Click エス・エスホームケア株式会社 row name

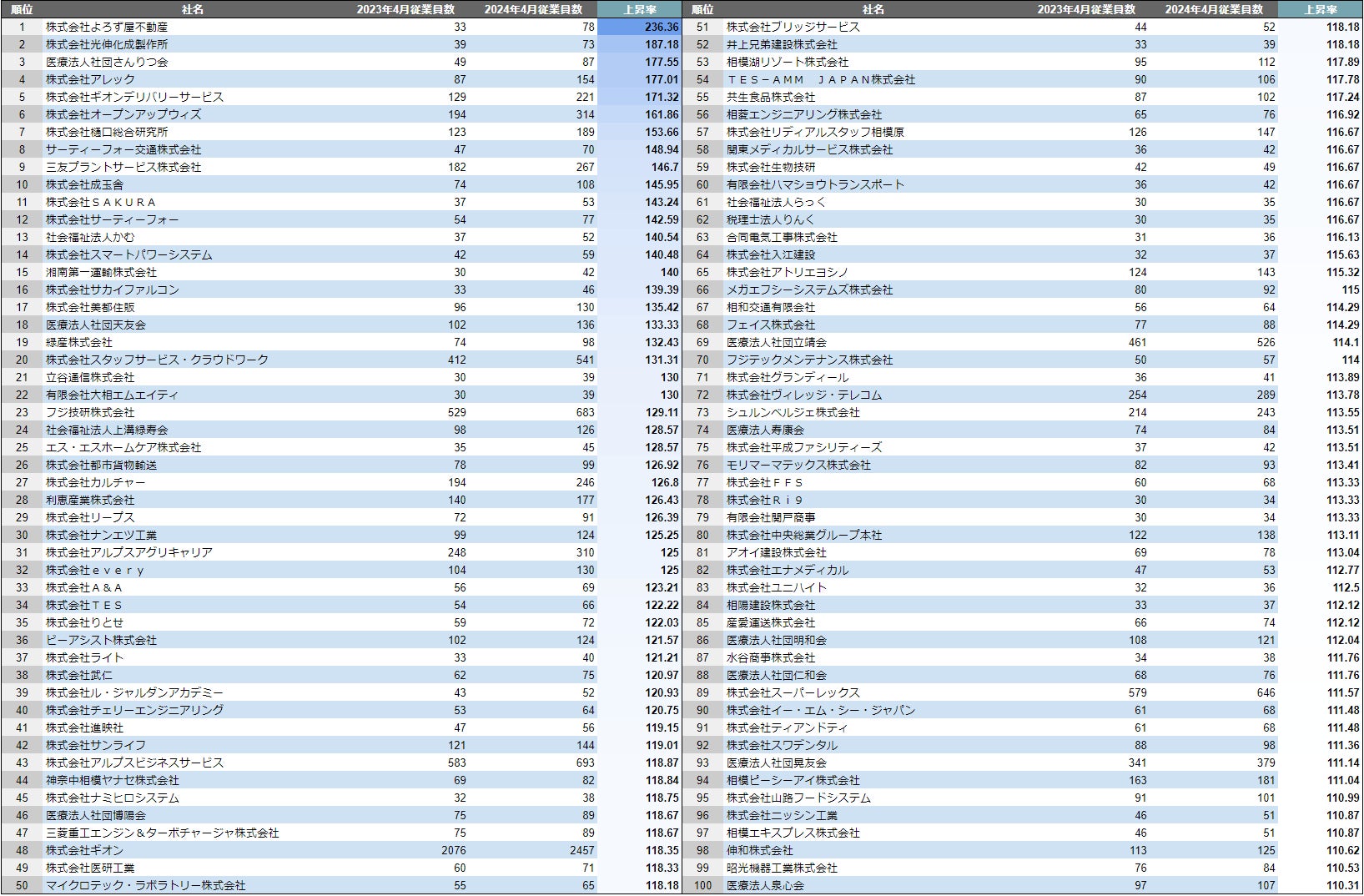(123, 447)
